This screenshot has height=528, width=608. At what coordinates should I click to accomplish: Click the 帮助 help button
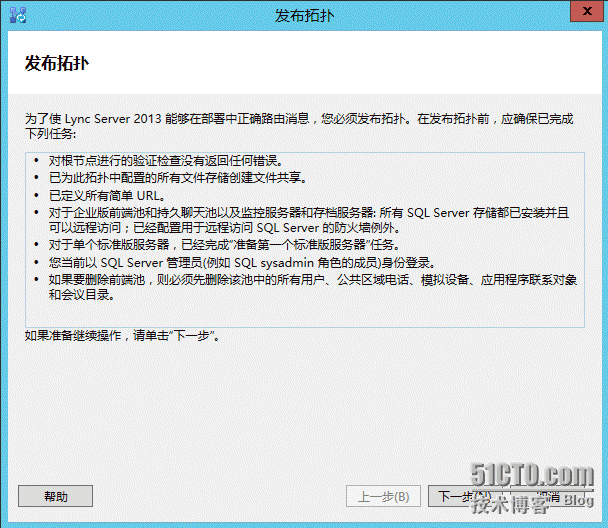[x=55, y=496]
